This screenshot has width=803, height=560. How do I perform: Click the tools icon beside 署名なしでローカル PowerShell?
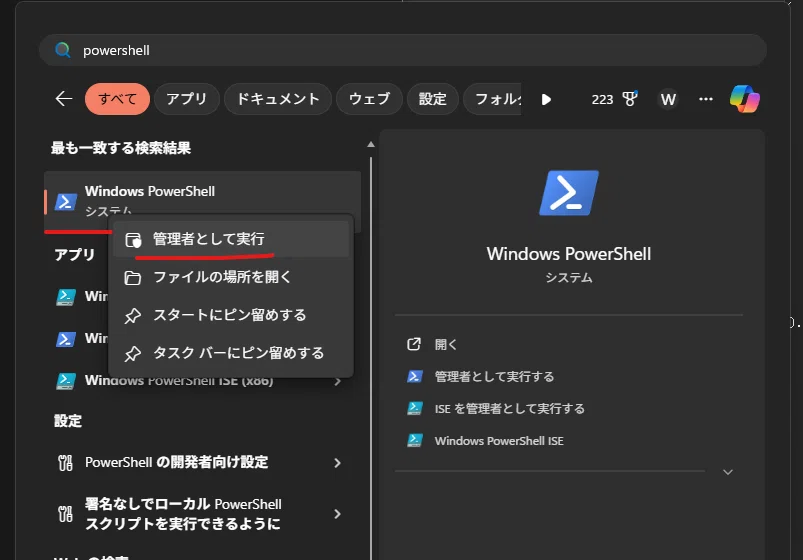click(x=65, y=514)
